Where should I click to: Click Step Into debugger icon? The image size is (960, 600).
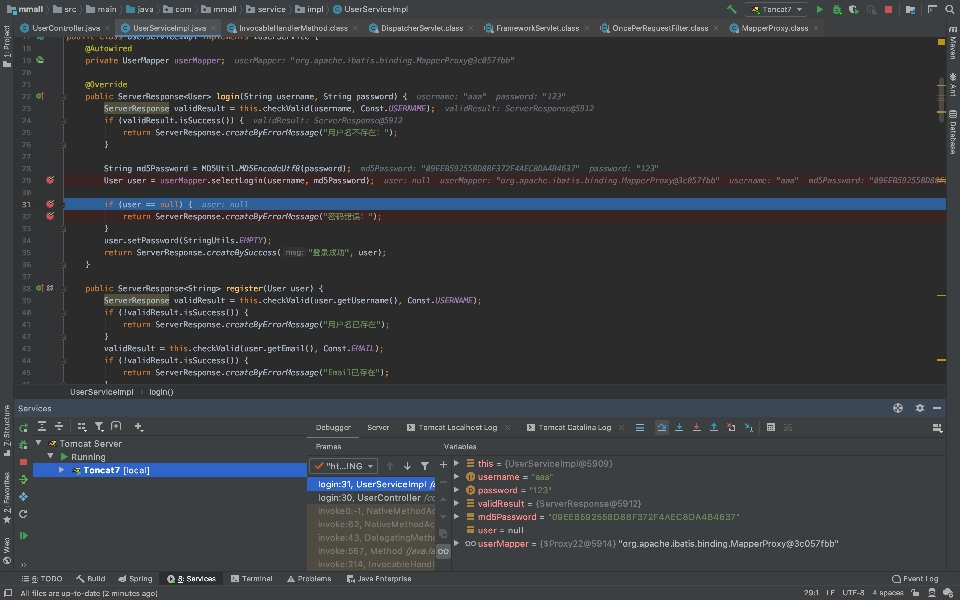click(679, 427)
